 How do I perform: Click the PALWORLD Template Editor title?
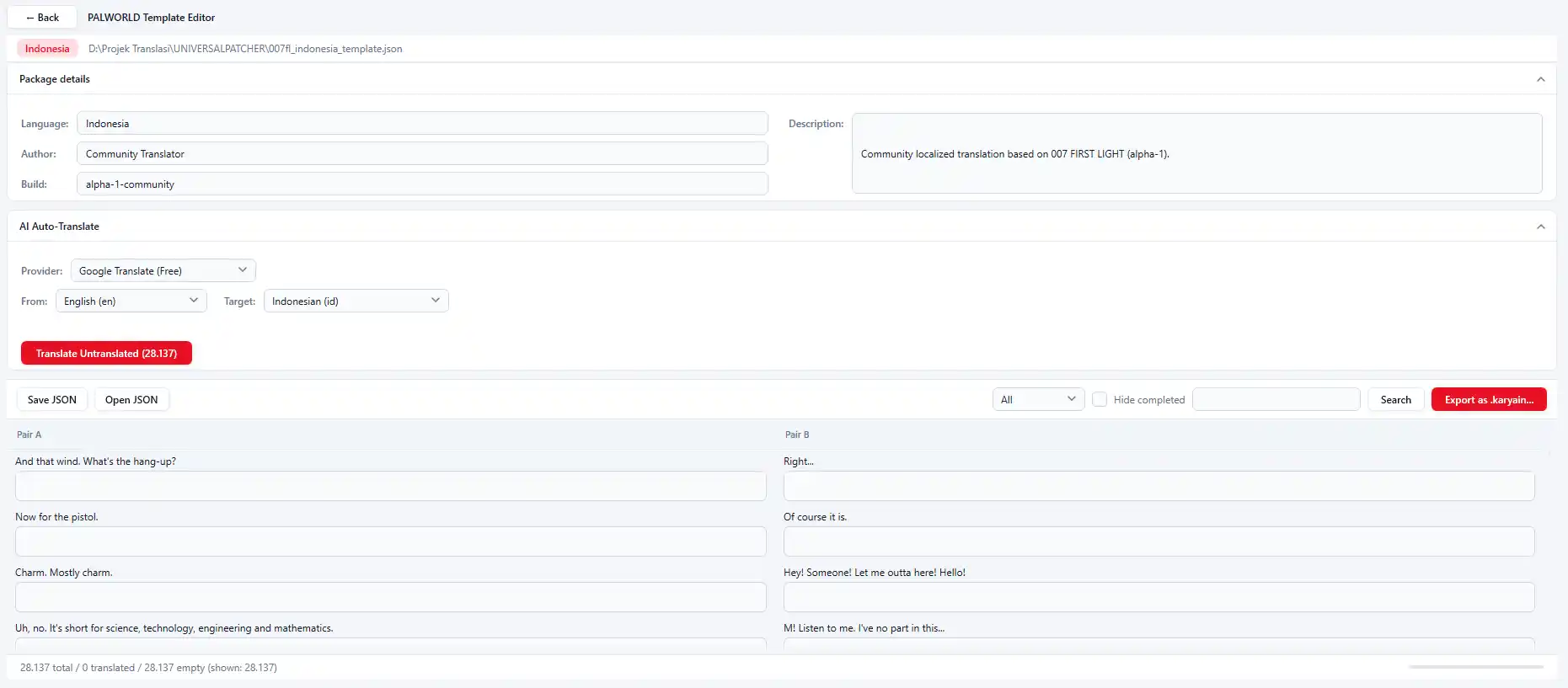[x=151, y=18]
